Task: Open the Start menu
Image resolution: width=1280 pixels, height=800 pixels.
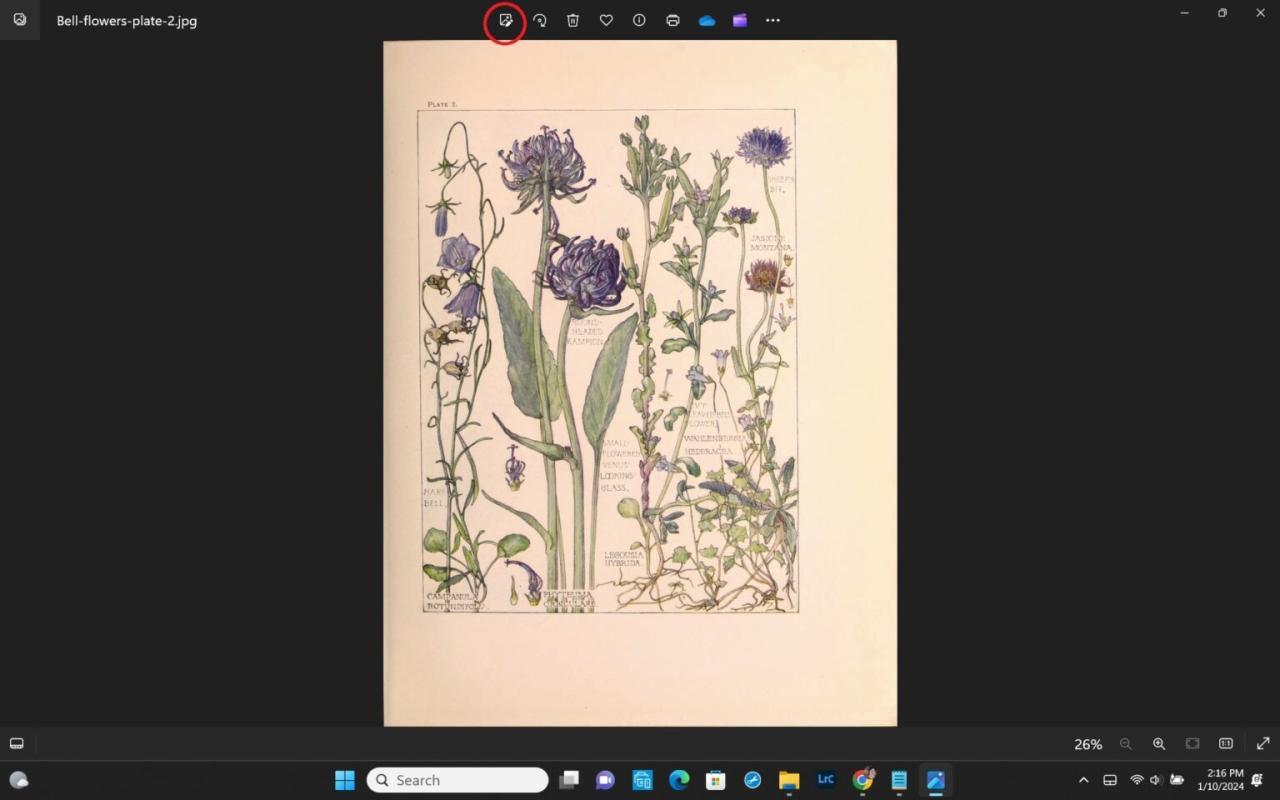Action: click(x=344, y=779)
